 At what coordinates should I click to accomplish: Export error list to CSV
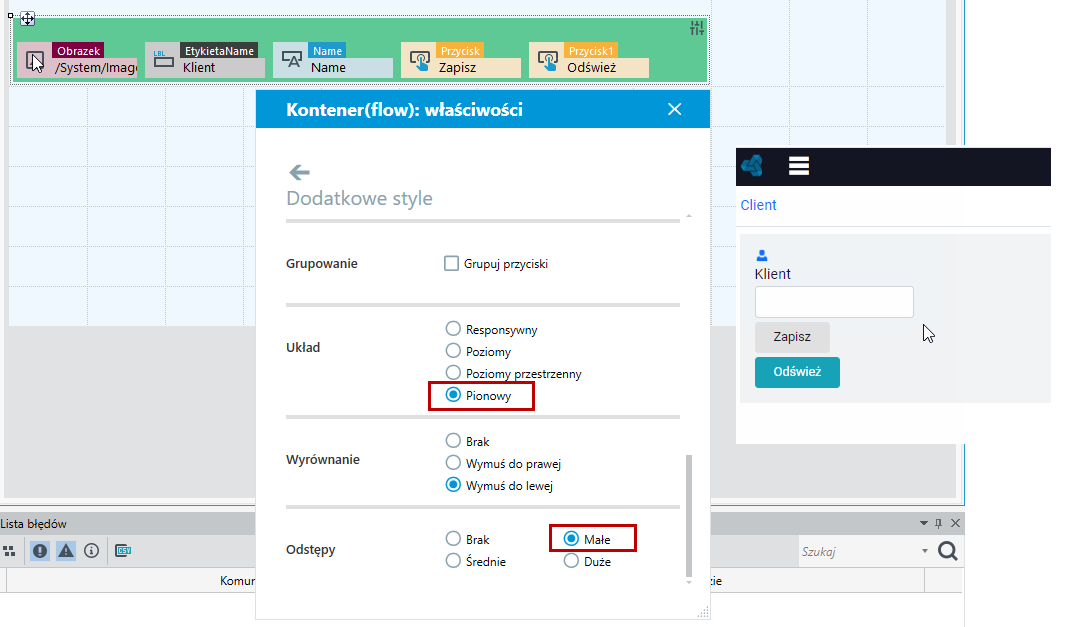click(x=123, y=551)
